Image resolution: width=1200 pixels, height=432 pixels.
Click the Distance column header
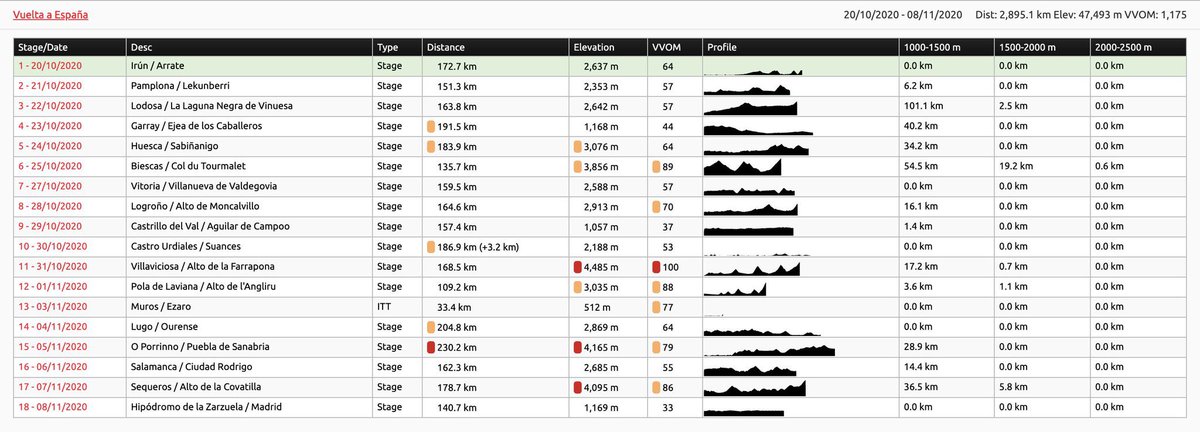[495, 47]
